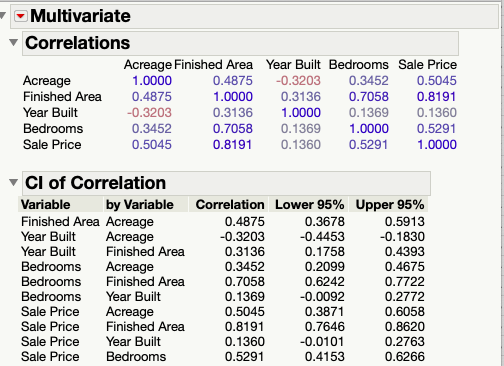Select upper bound value 0.2772
The image size is (504, 366).
click(x=405, y=297)
